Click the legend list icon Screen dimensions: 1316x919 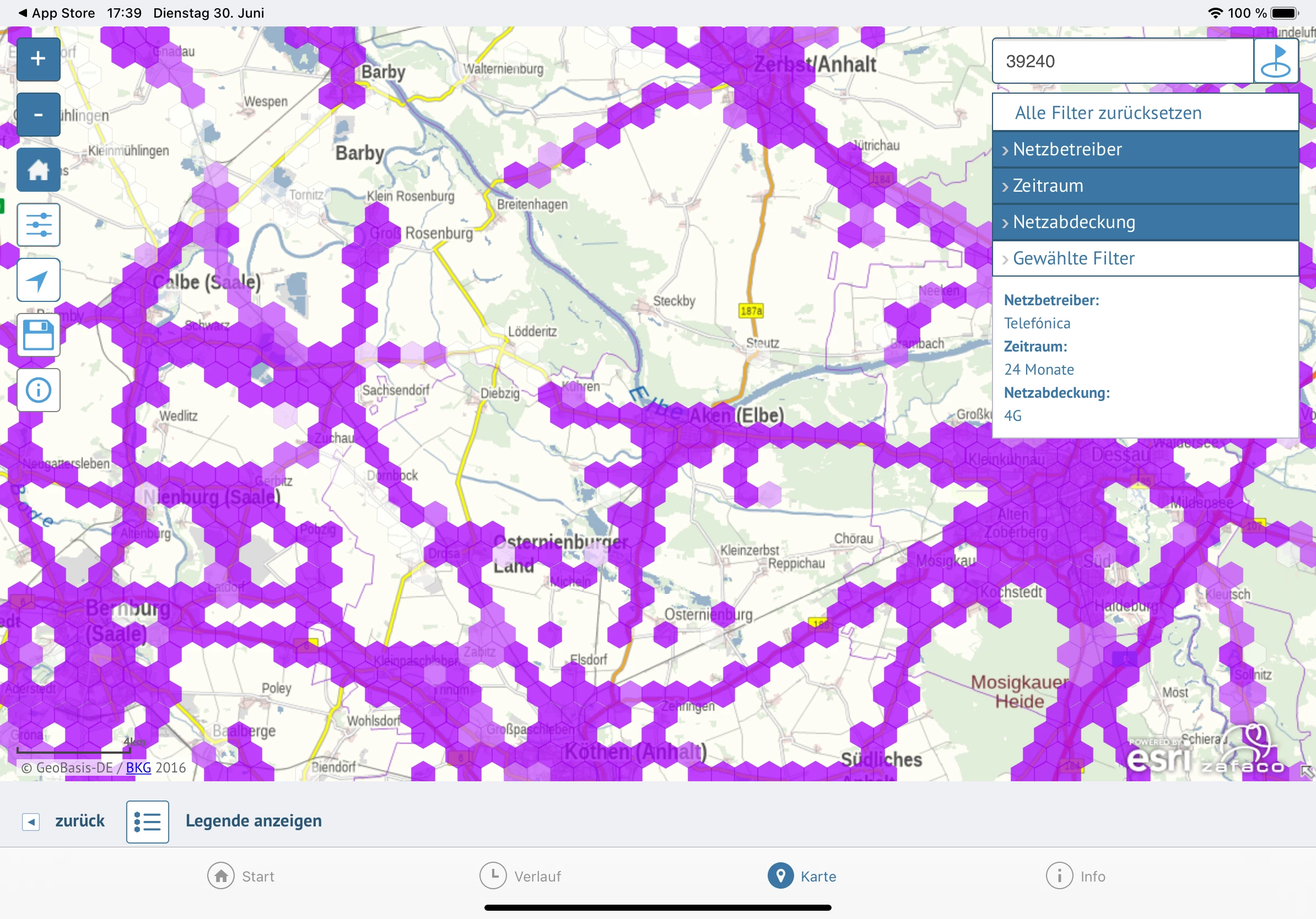(147, 821)
